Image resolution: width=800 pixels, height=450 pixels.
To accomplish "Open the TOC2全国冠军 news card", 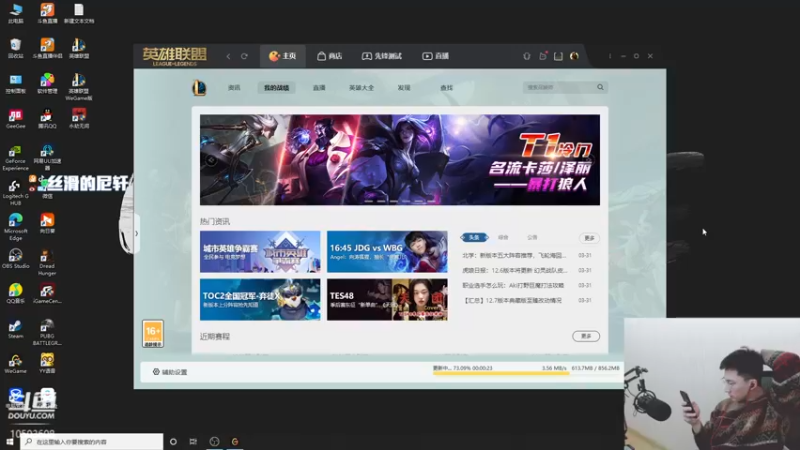I will (260, 299).
